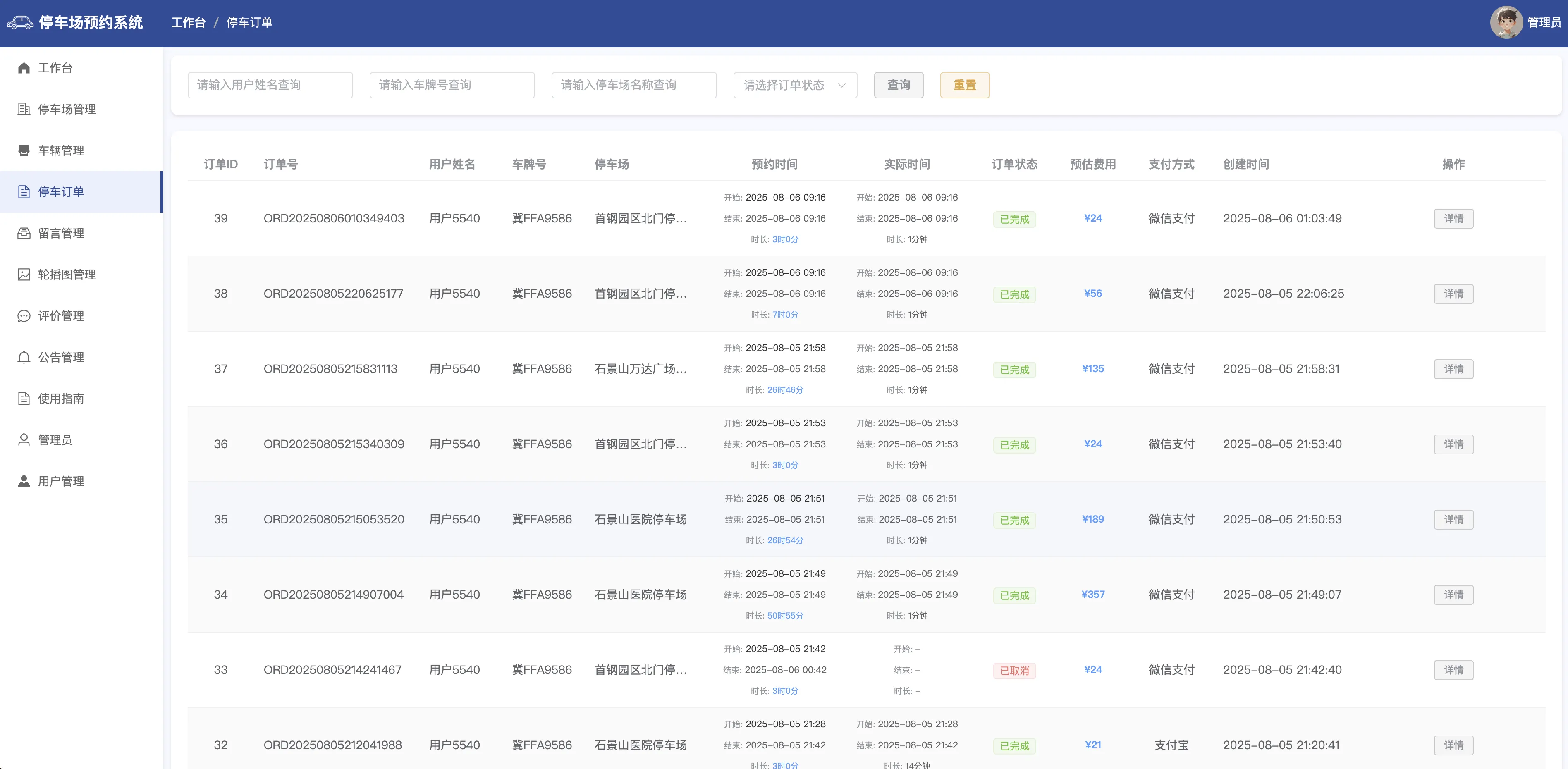Click the administrator avatar picture

(x=1506, y=22)
